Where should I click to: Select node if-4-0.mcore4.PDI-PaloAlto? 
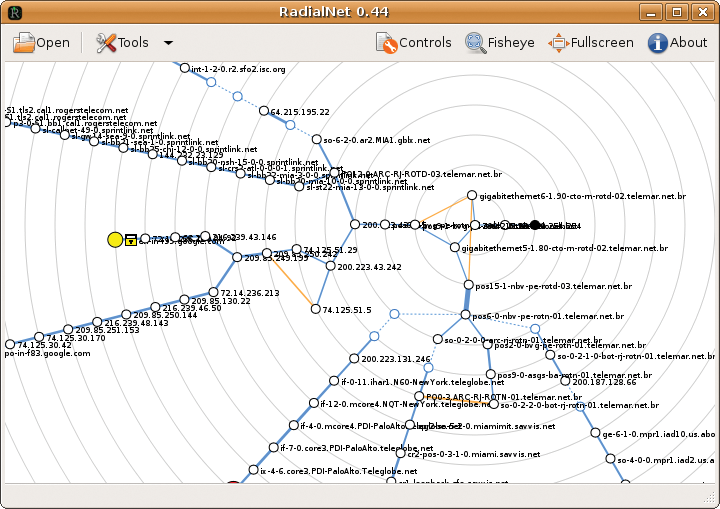coord(293,425)
